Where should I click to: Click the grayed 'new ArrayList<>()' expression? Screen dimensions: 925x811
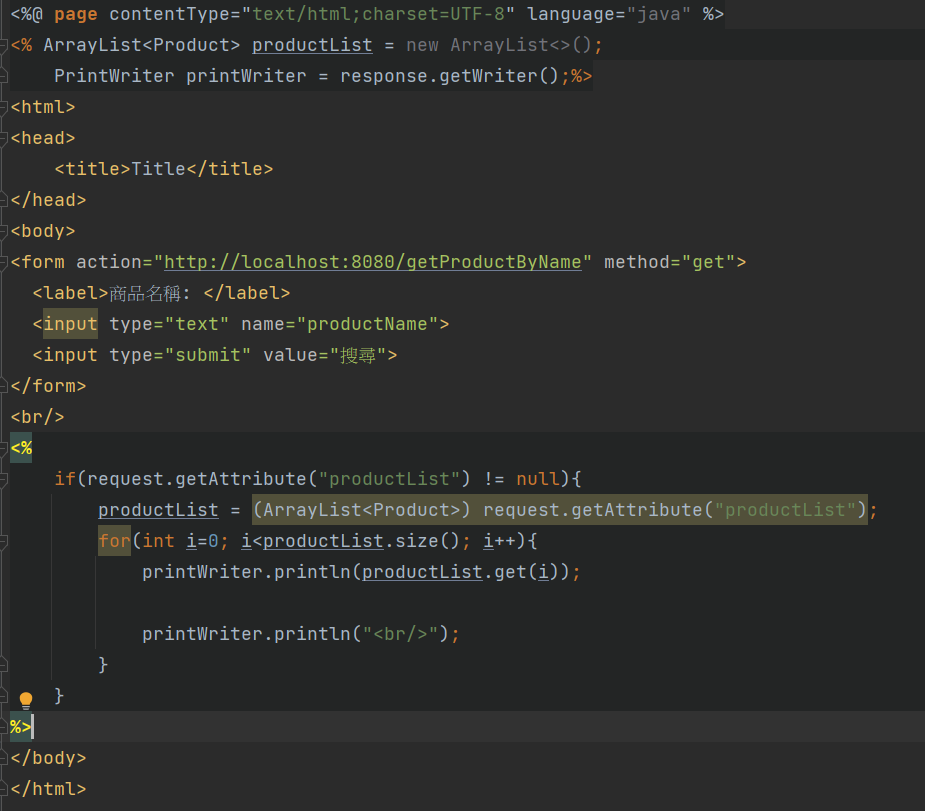tap(498, 45)
